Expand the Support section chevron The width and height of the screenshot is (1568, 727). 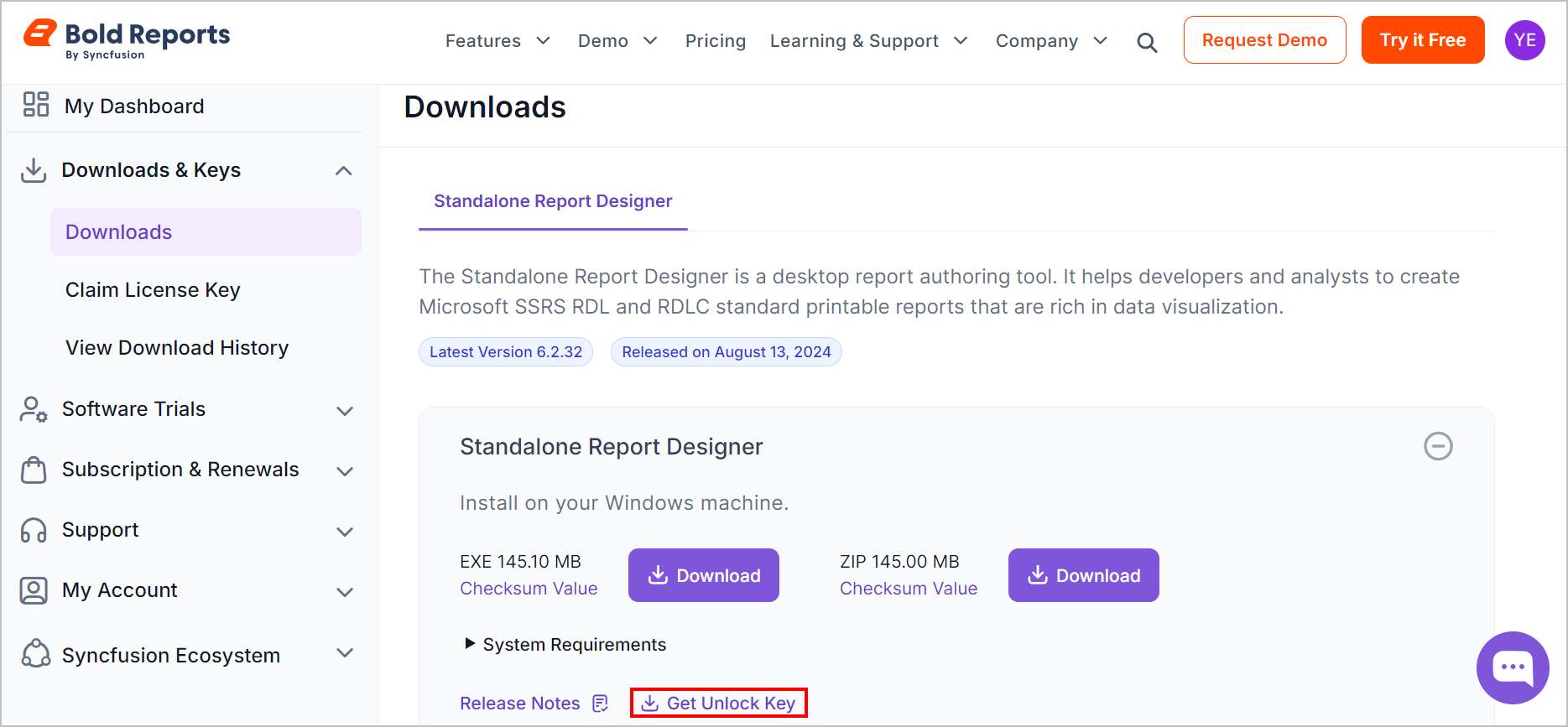[344, 532]
